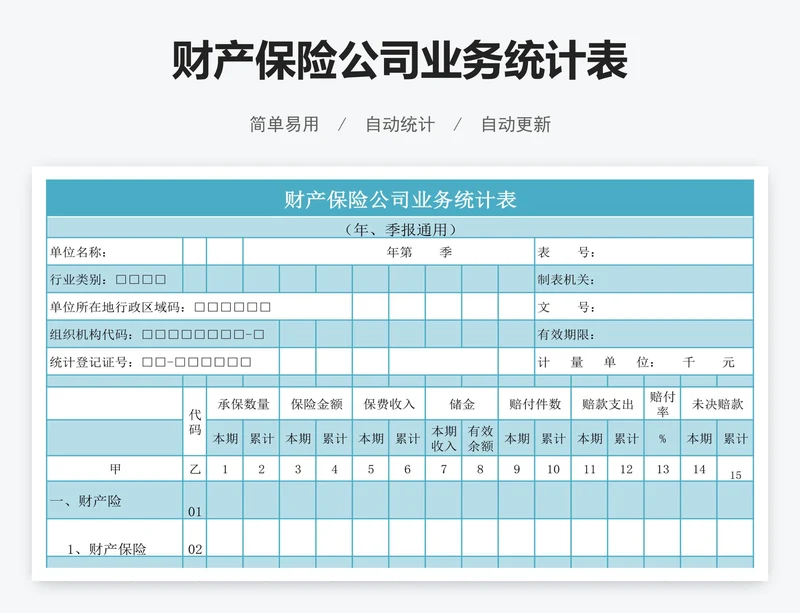Screen dimensions: 800x613
Task: Click the 储金 header cell
Action: coord(462,404)
